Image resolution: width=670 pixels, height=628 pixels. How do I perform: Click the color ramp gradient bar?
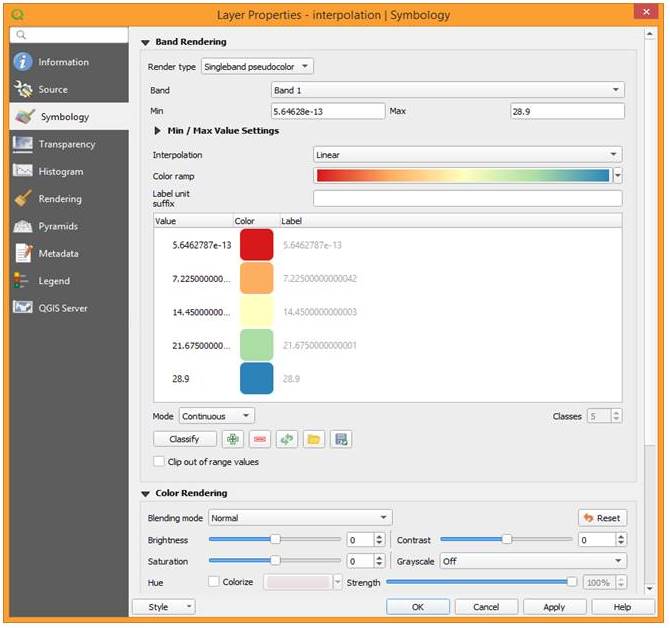(463, 176)
